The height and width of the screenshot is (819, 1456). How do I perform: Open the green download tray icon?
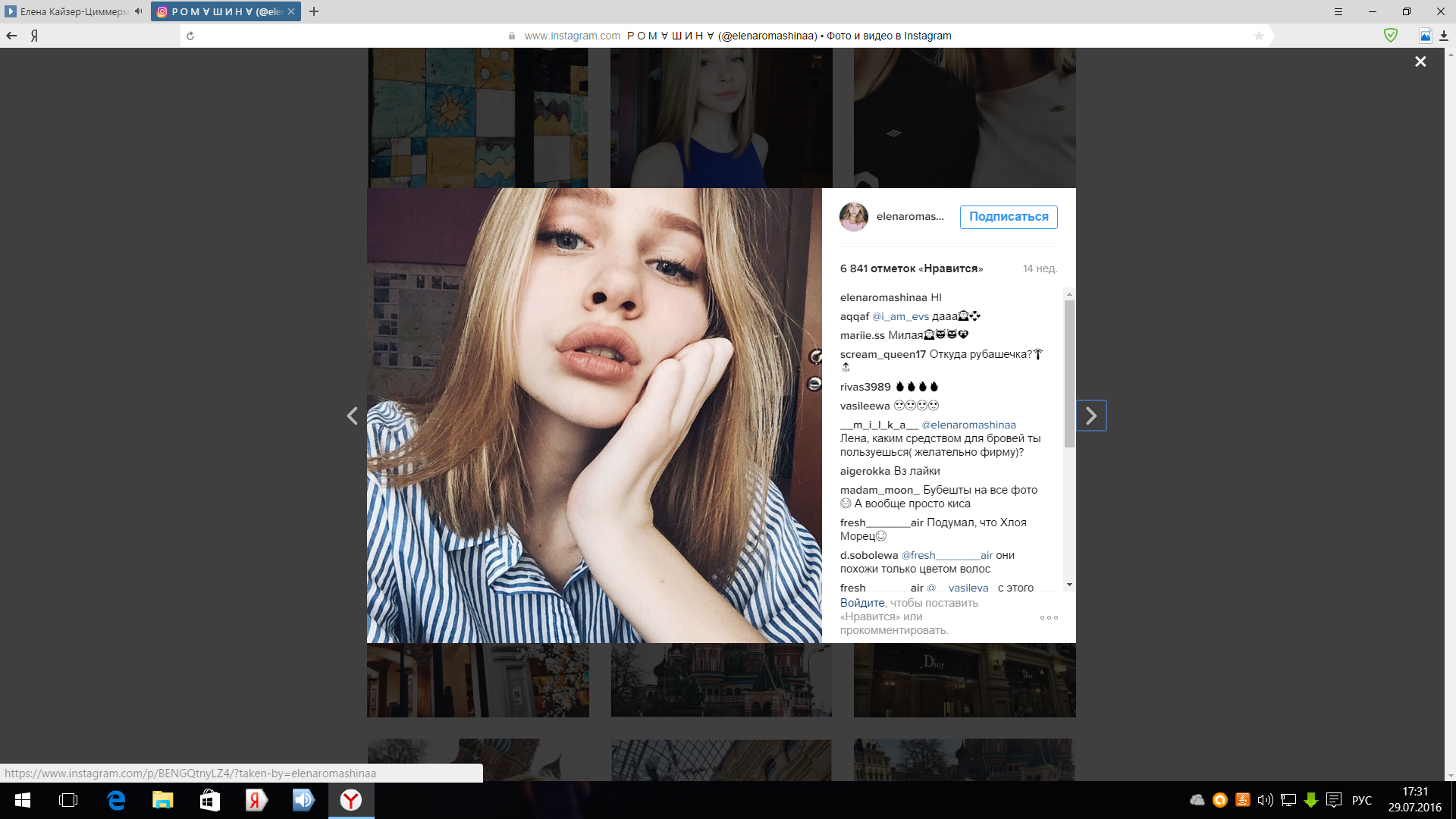pyautogui.click(x=1310, y=800)
